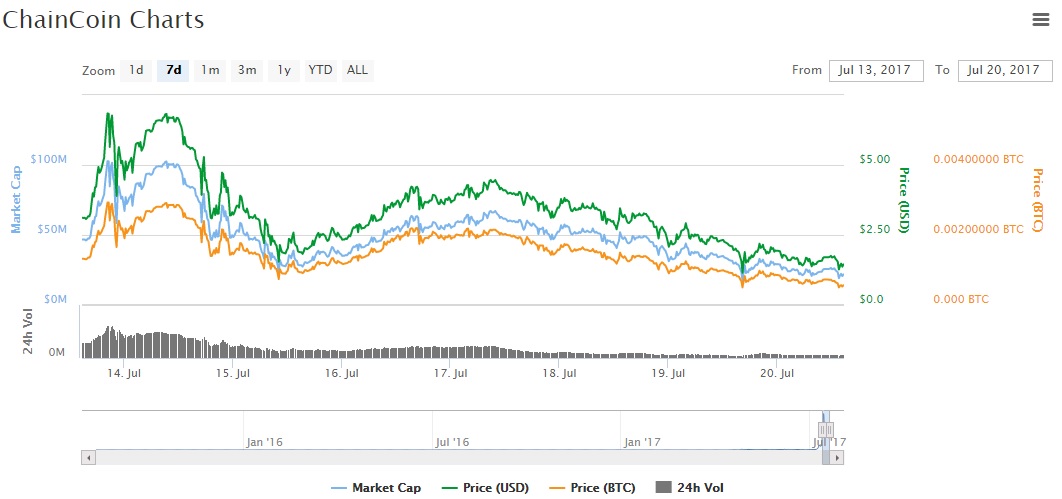Select the 7d zoom range
Viewport: 1062px width, 499px height.
173,70
